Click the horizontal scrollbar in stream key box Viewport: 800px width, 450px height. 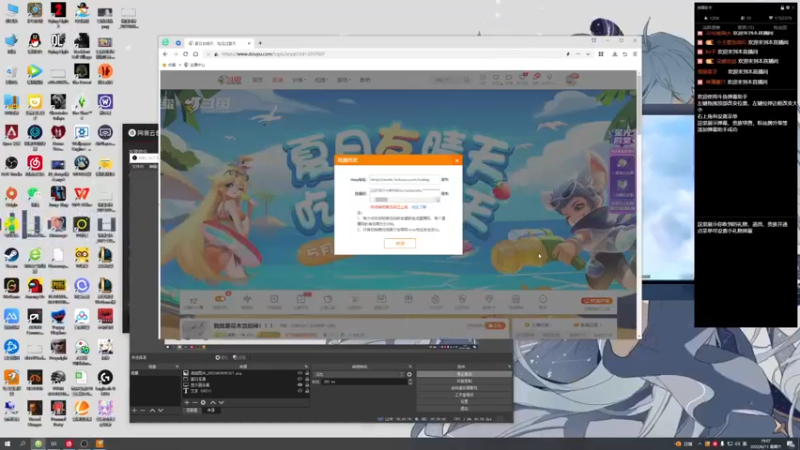404,199
